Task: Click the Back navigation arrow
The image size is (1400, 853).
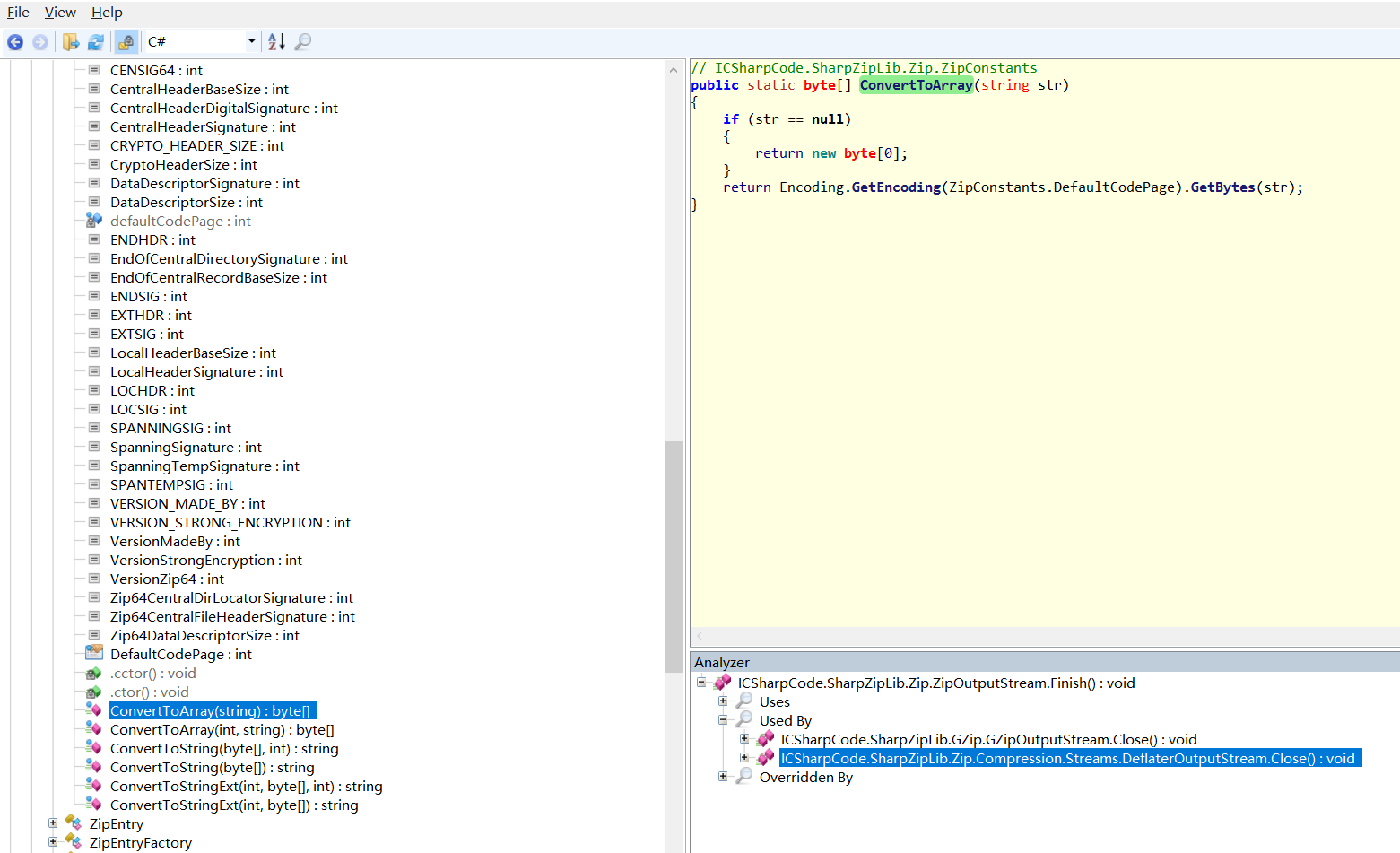Action: 15,42
